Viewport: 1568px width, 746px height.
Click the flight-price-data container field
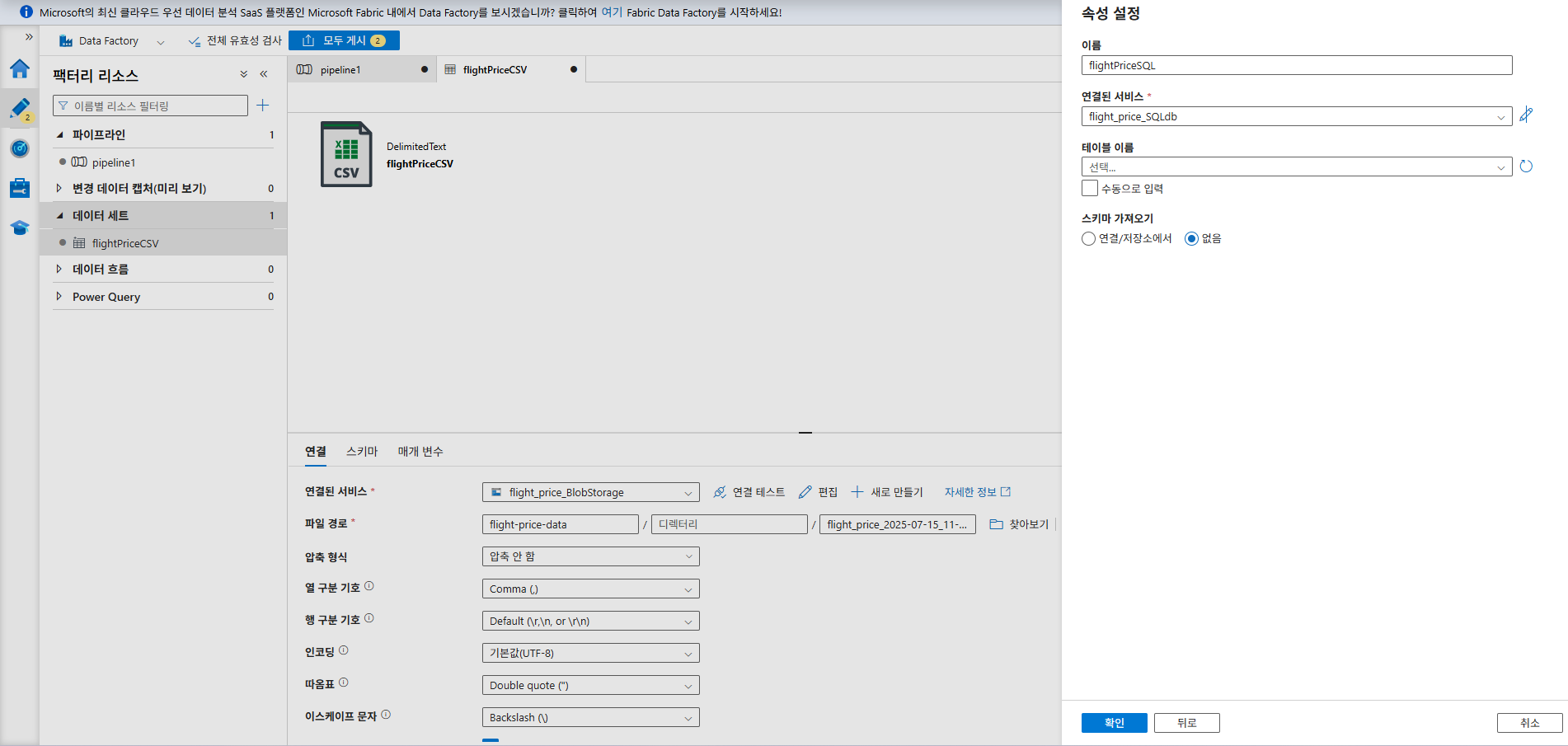[561, 524]
